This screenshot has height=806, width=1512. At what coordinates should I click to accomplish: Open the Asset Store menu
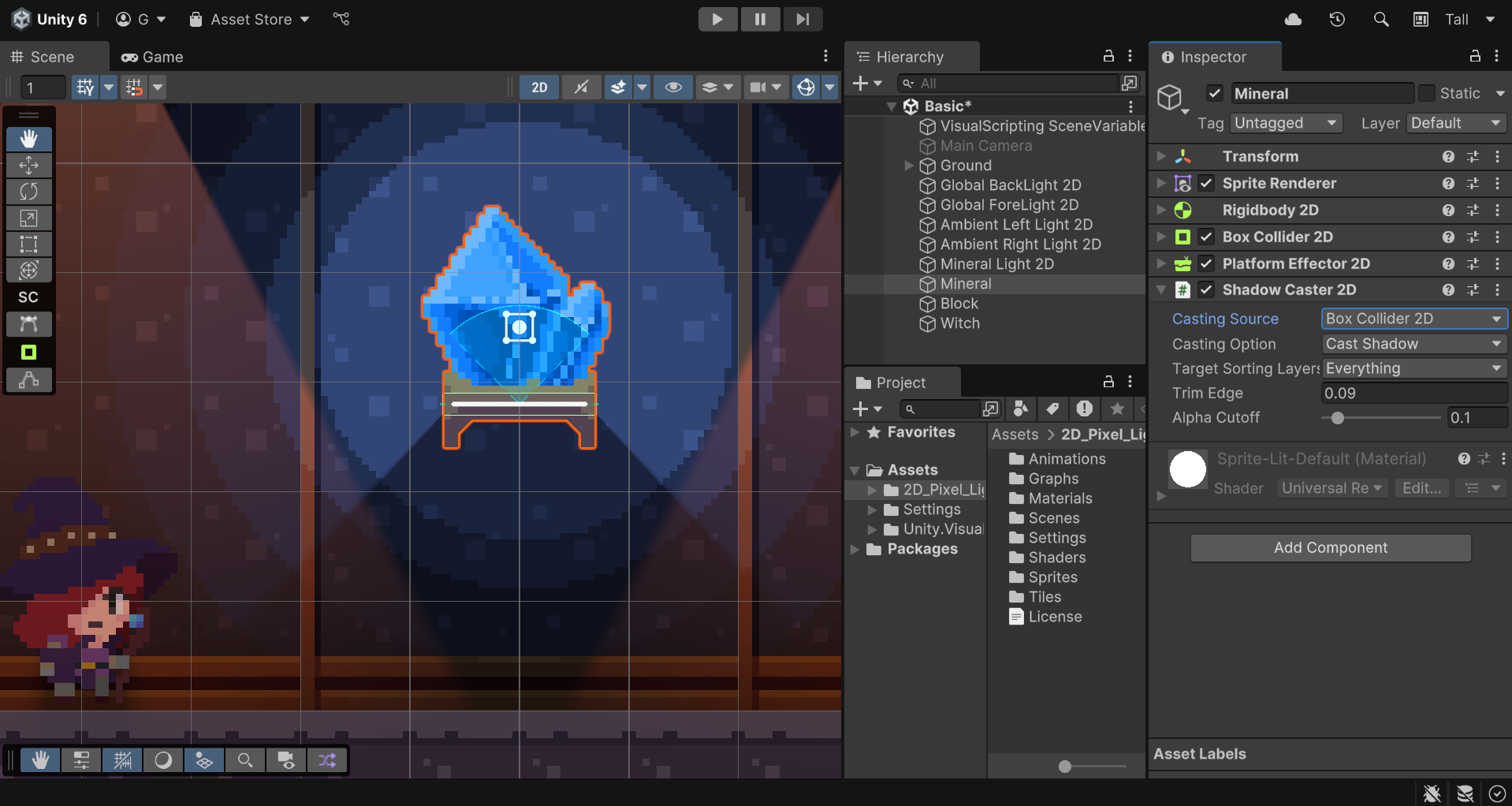250,19
